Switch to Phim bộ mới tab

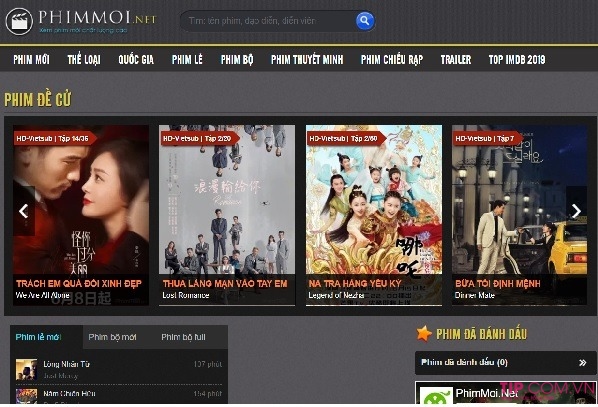click(112, 337)
